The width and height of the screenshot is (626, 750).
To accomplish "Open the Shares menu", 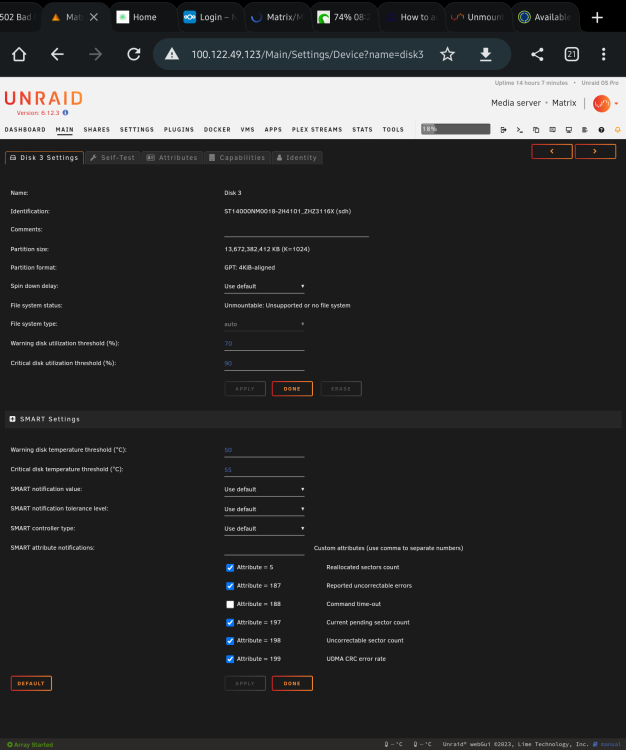I will coord(97,130).
